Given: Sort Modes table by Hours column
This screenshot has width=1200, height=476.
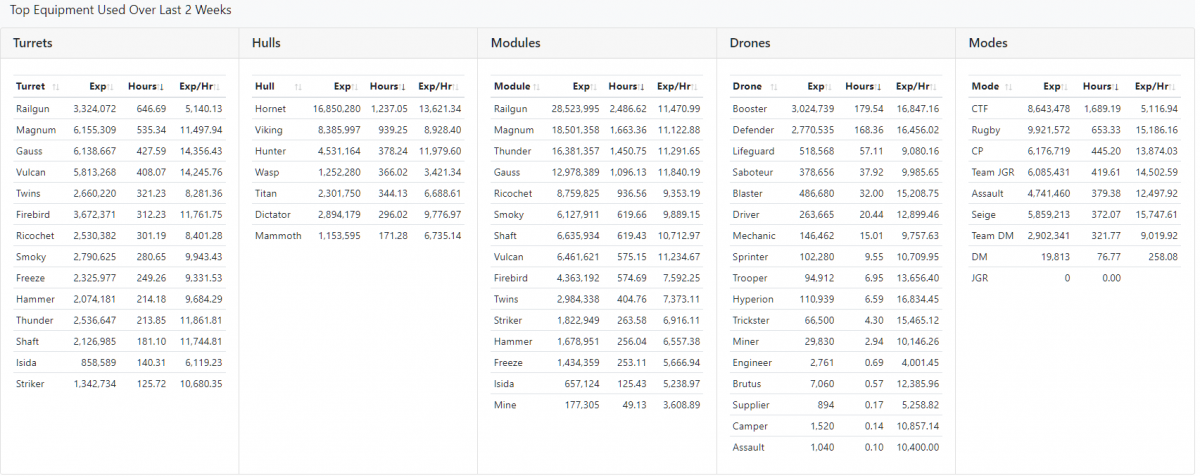Looking at the screenshot, I should pyautogui.click(x=1101, y=87).
